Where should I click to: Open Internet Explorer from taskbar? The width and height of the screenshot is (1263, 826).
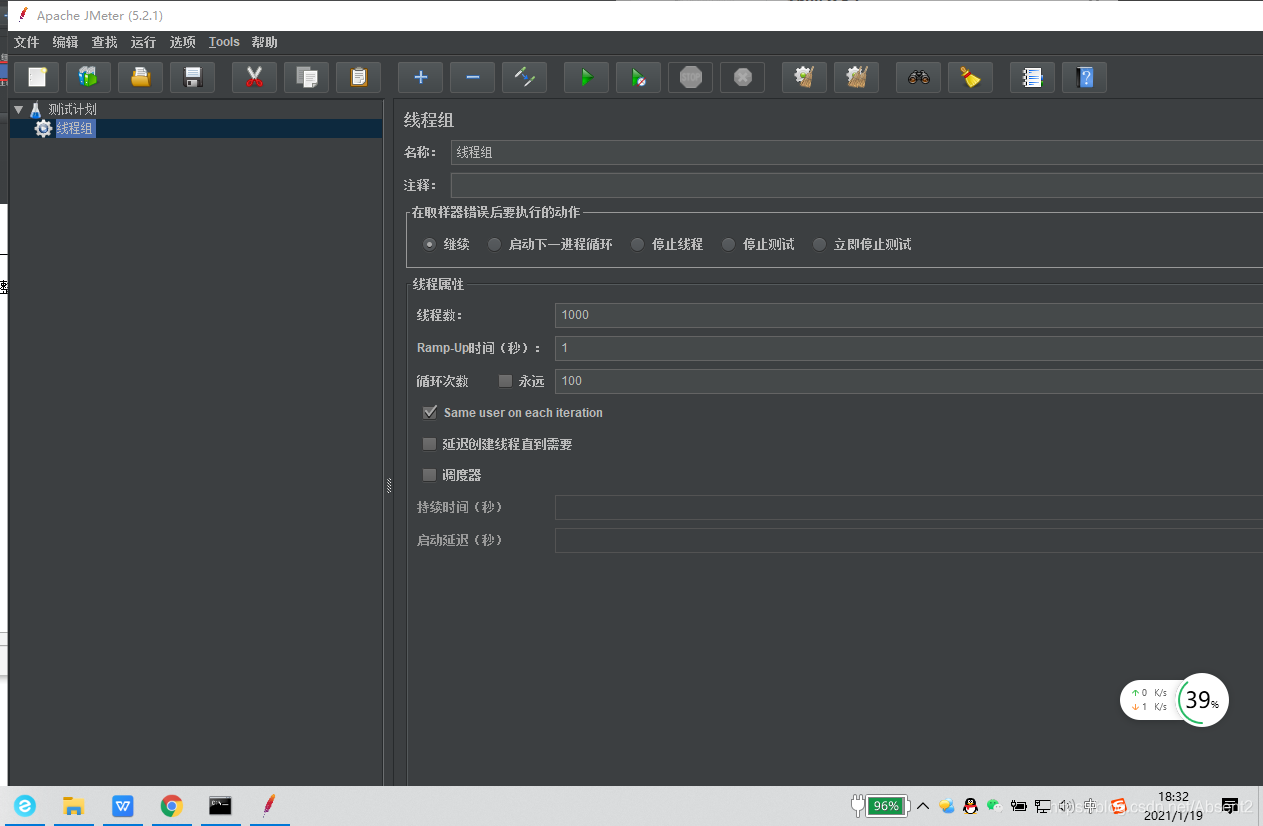[24, 806]
